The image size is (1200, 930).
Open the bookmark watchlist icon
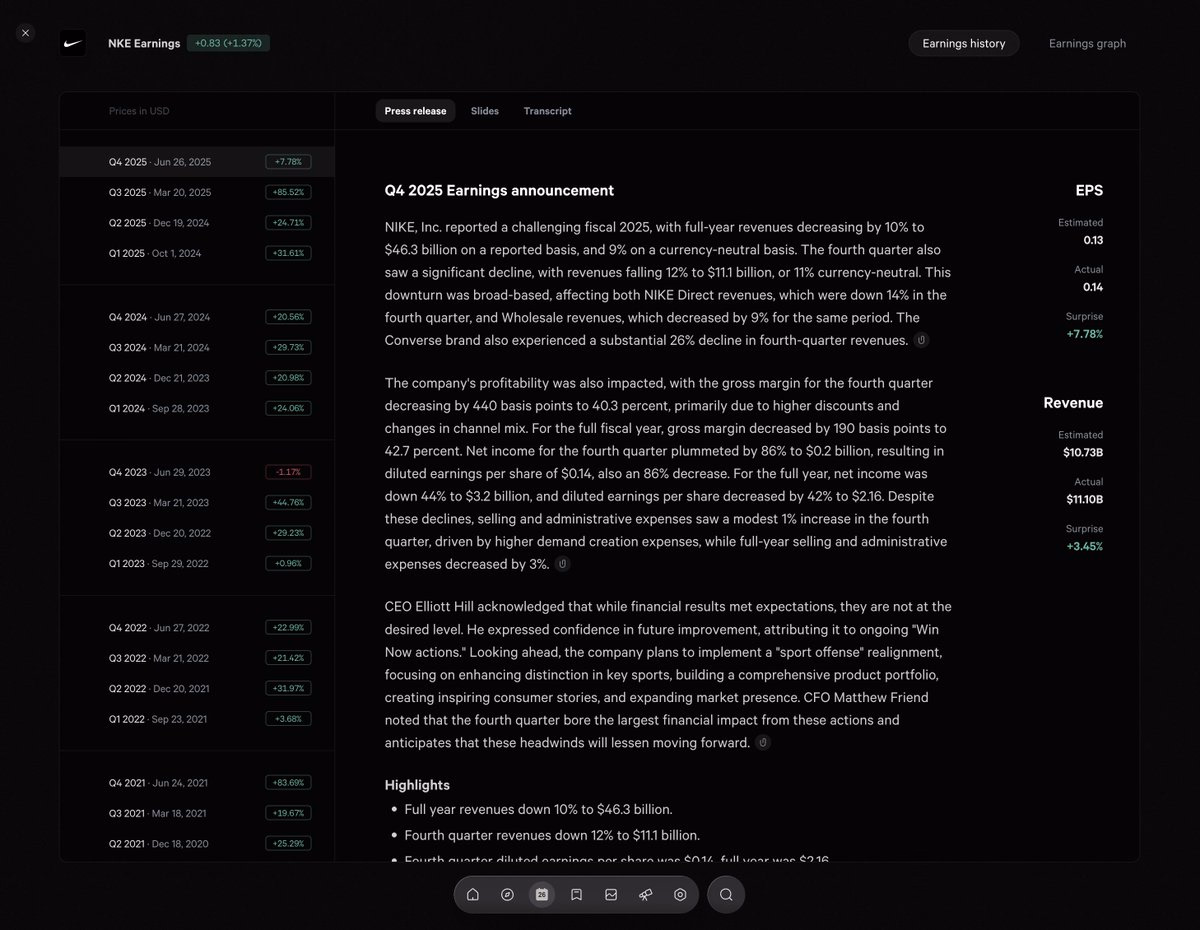click(576, 895)
